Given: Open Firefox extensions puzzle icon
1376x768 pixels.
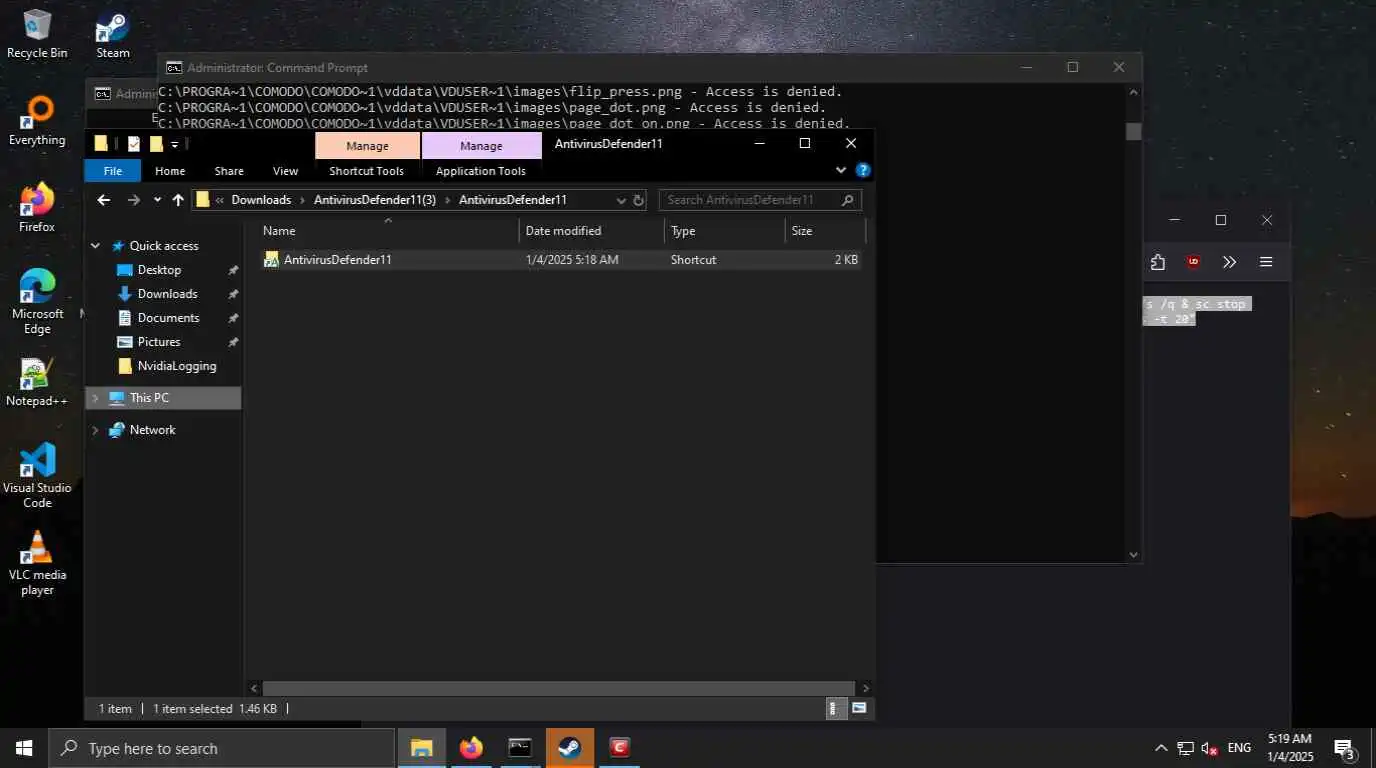Looking at the screenshot, I should point(1157,262).
